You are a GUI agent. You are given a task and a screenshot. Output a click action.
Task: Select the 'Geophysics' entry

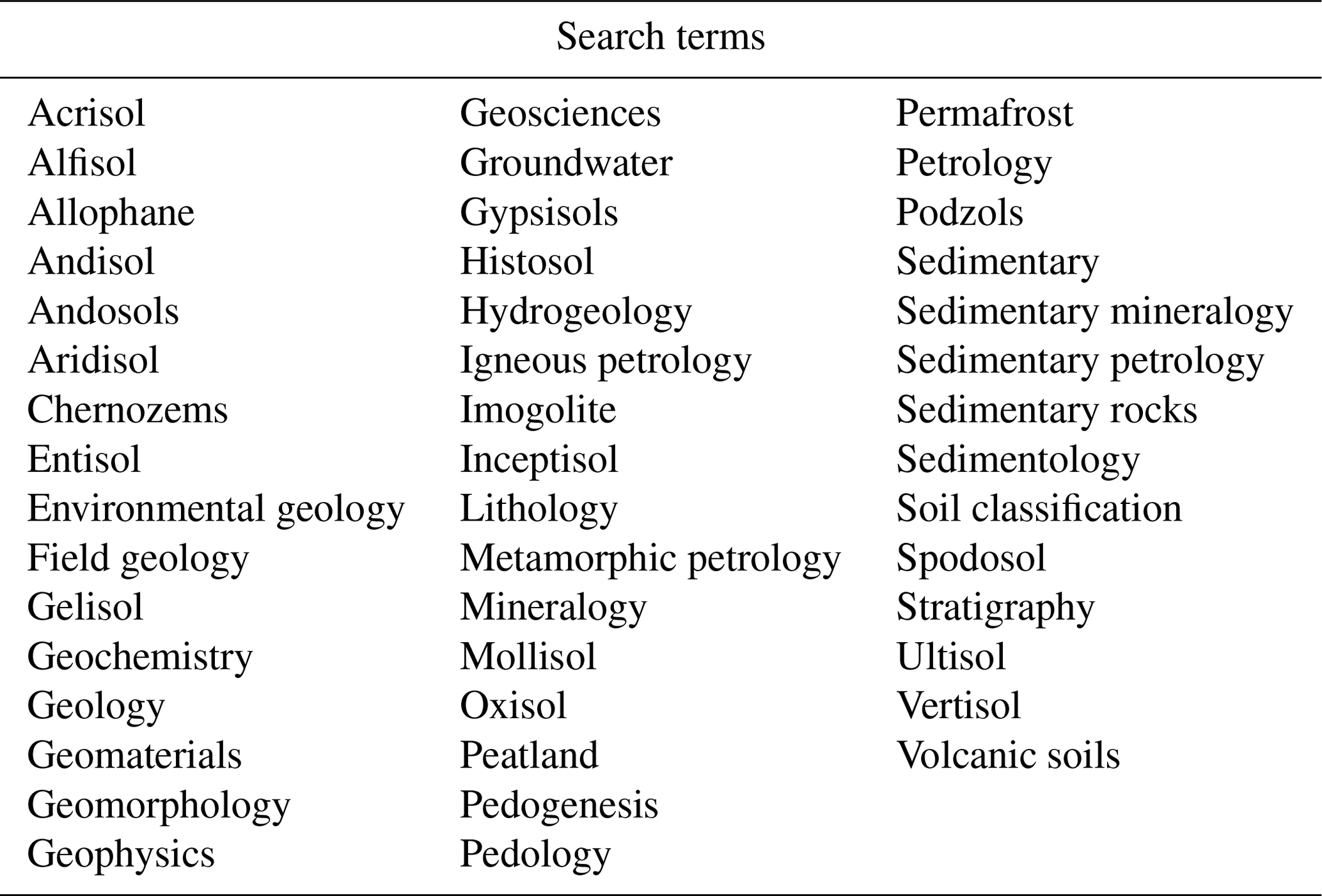pyautogui.click(x=121, y=854)
